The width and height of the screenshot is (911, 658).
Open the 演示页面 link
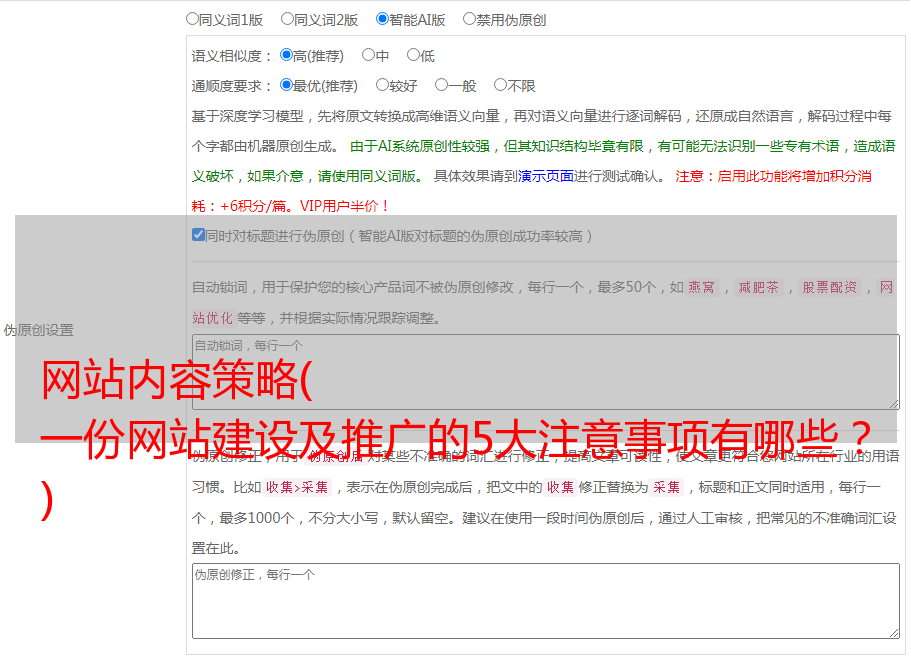(x=546, y=176)
